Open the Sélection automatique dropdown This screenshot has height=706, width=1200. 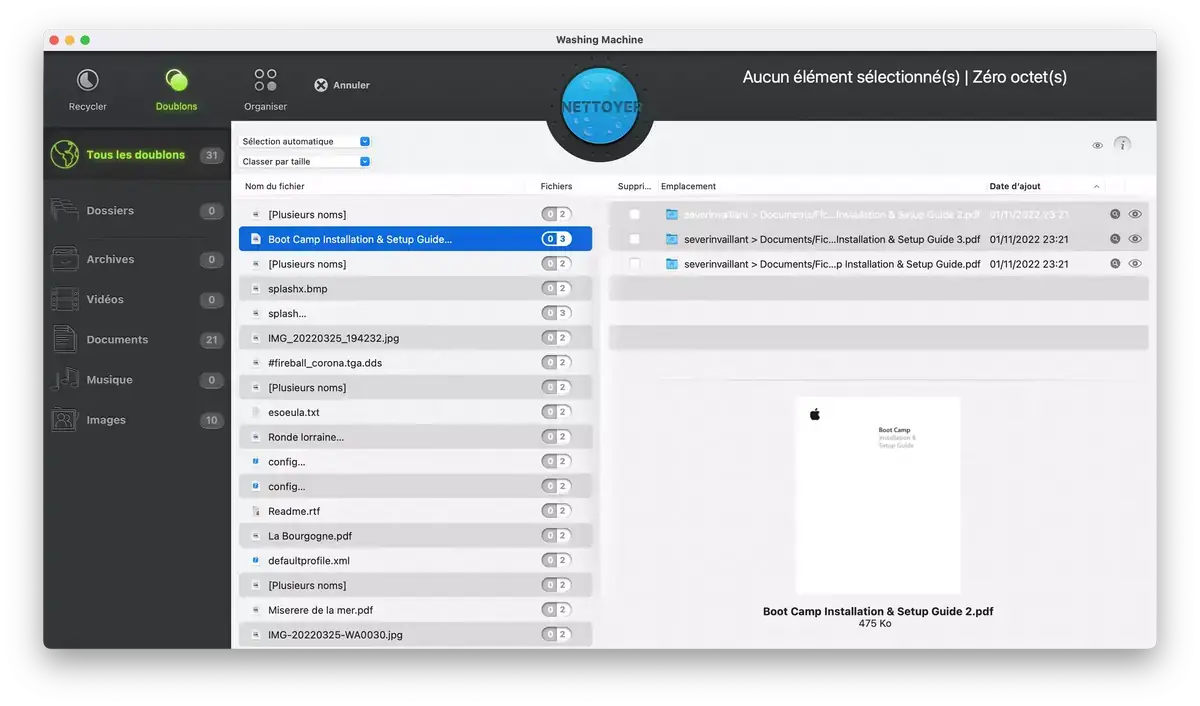coord(305,142)
